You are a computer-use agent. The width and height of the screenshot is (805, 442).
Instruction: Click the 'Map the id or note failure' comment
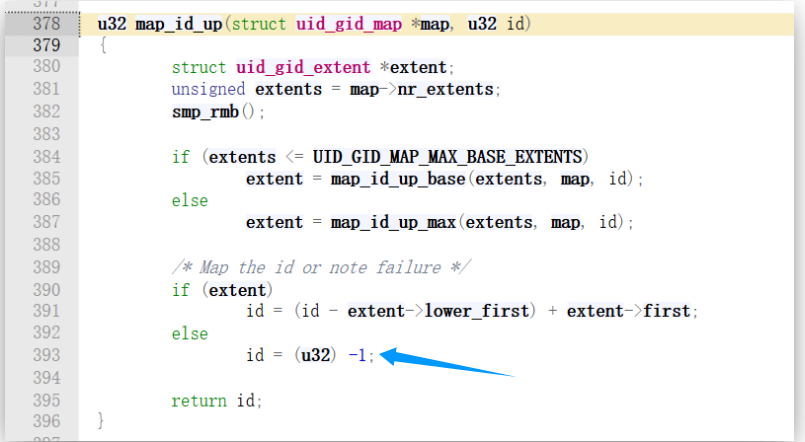click(x=321, y=267)
